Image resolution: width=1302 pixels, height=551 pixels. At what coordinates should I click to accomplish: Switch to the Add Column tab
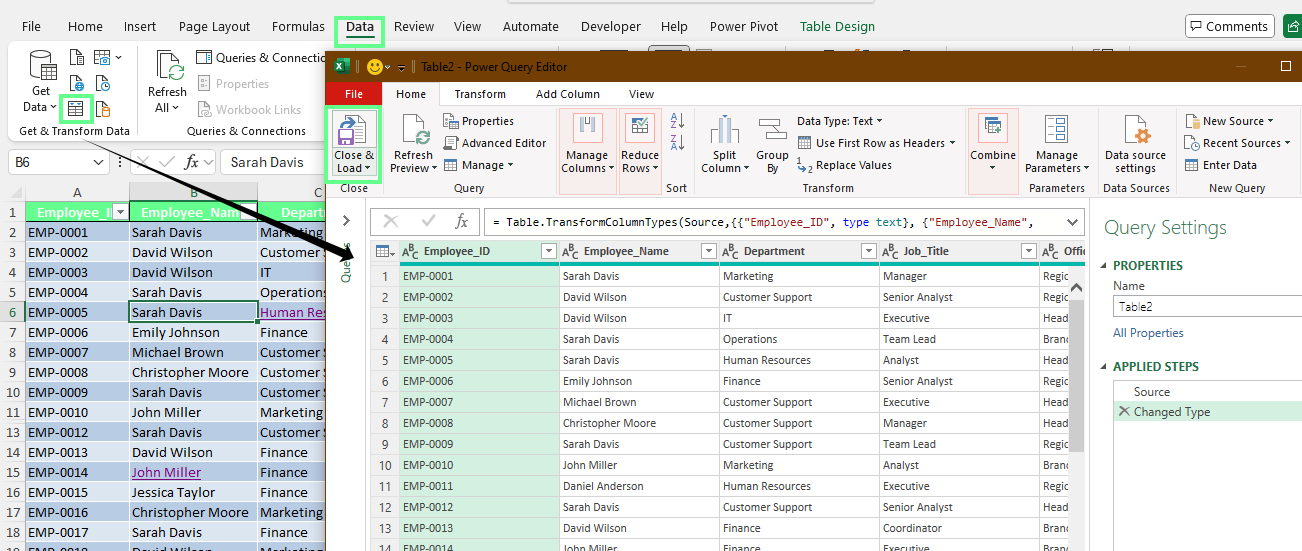point(568,94)
